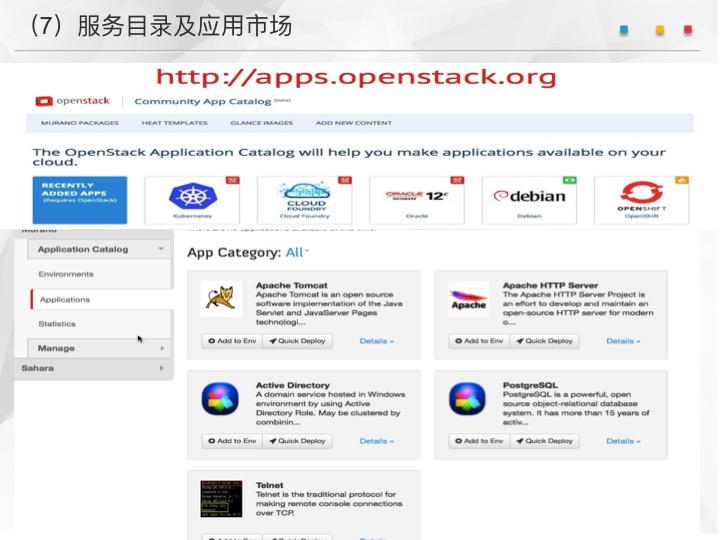Expand the Sahara panel
720x540 pixels.
click(93, 368)
